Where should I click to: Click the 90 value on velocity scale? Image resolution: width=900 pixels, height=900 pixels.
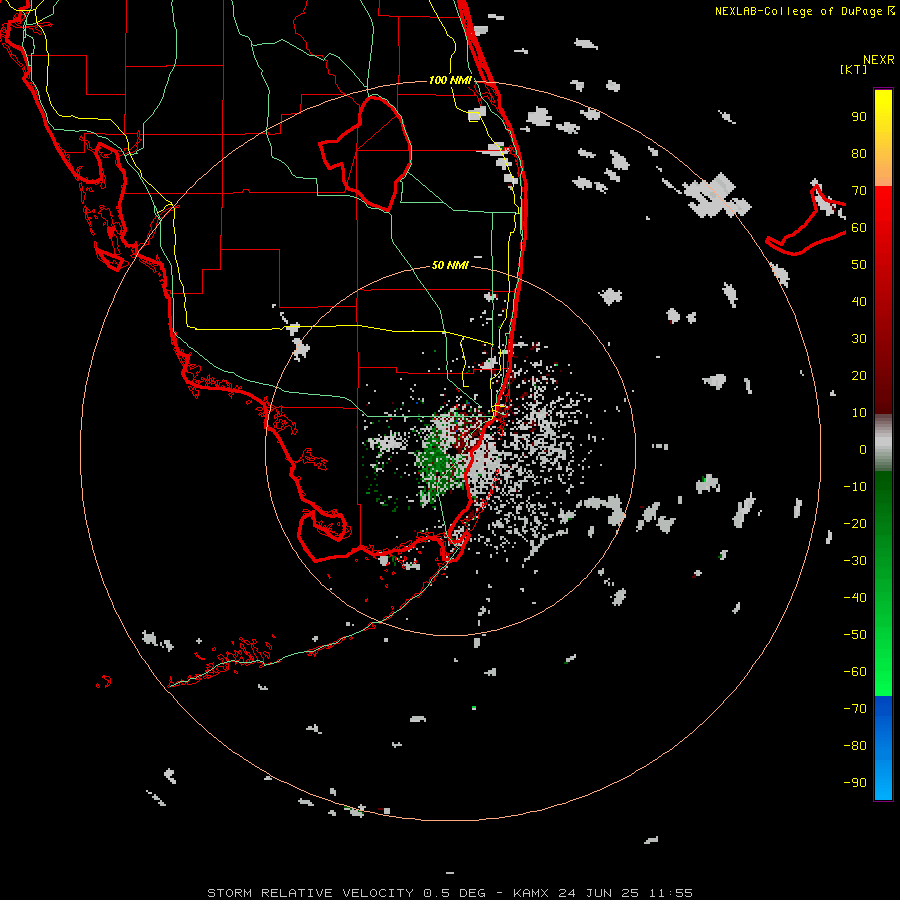pyautogui.click(x=859, y=117)
